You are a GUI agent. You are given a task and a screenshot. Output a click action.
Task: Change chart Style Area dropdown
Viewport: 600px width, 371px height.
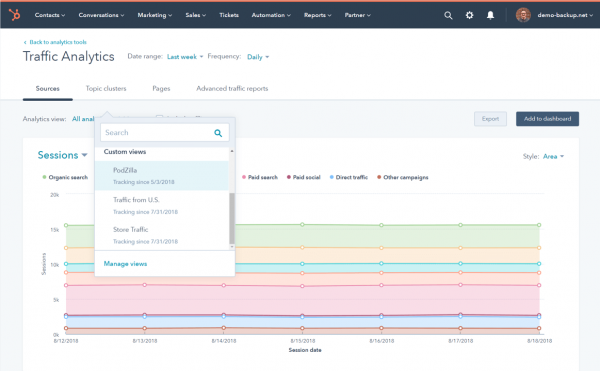coord(553,156)
